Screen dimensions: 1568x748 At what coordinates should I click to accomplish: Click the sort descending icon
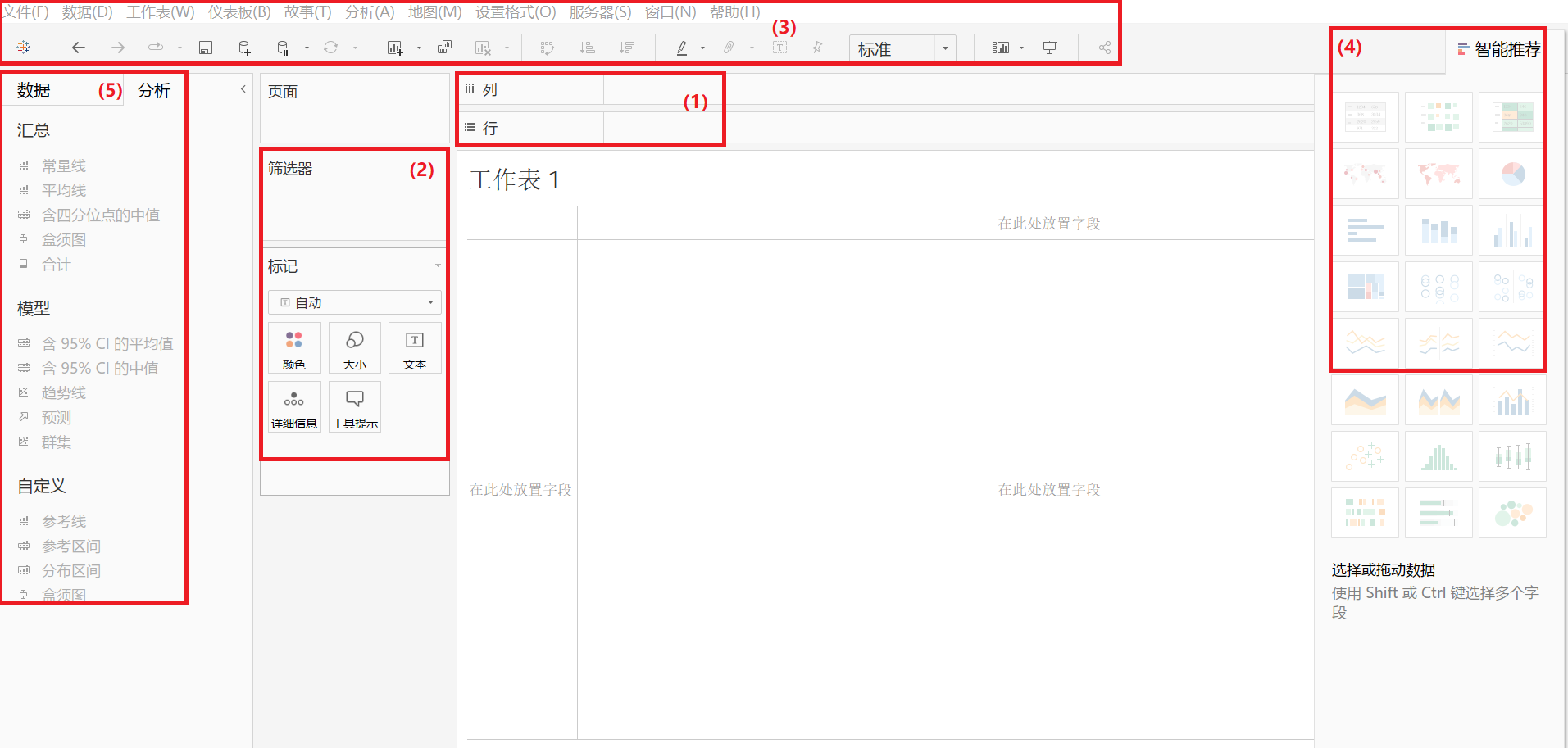[x=627, y=48]
